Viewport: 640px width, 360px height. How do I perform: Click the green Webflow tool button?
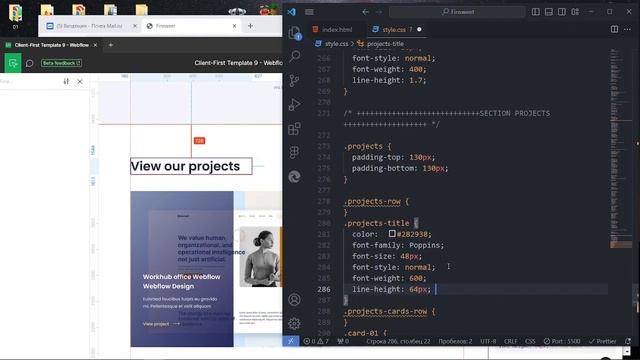(x=13, y=63)
